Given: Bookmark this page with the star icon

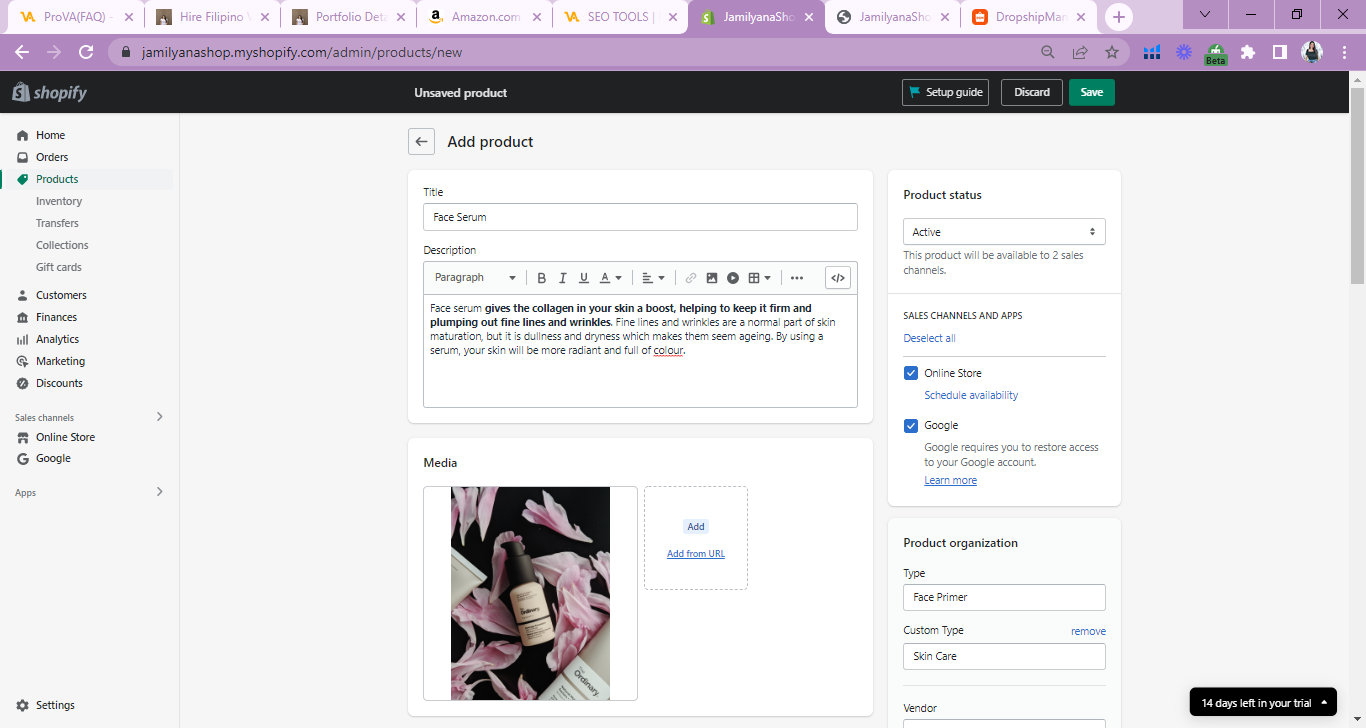Looking at the screenshot, I should 1112,52.
